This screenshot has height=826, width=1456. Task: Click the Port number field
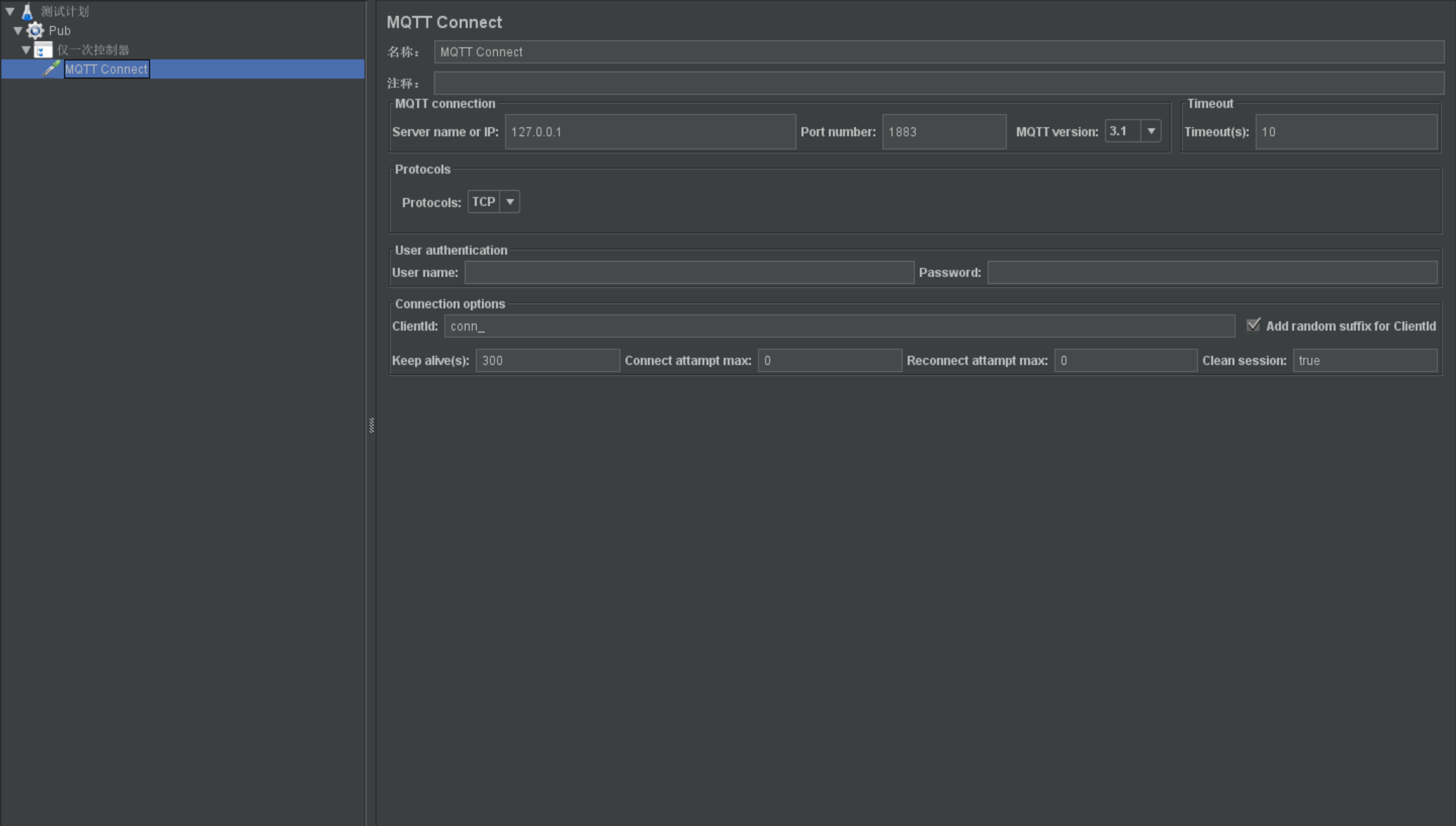(x=943, y=132)
